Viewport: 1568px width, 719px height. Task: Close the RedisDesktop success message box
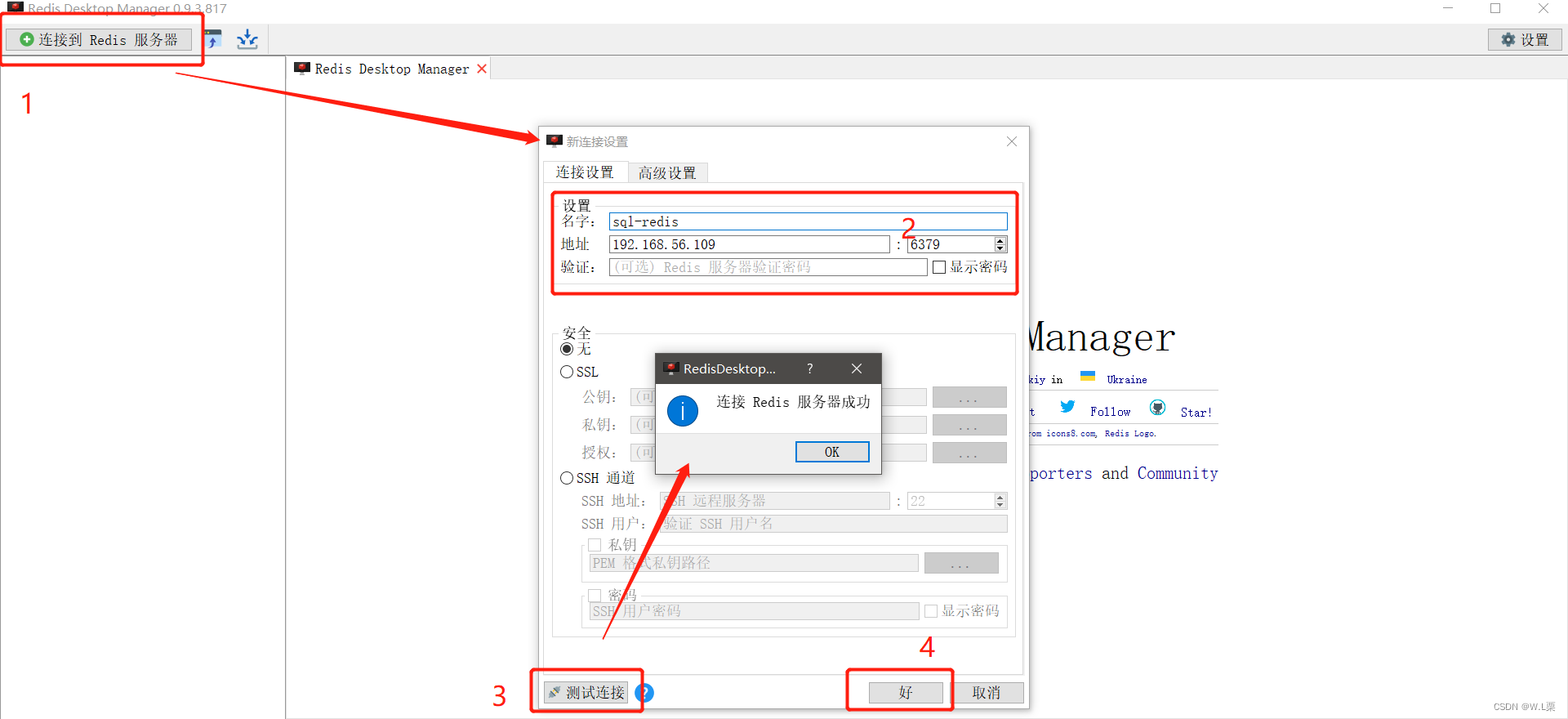[857, 368]
